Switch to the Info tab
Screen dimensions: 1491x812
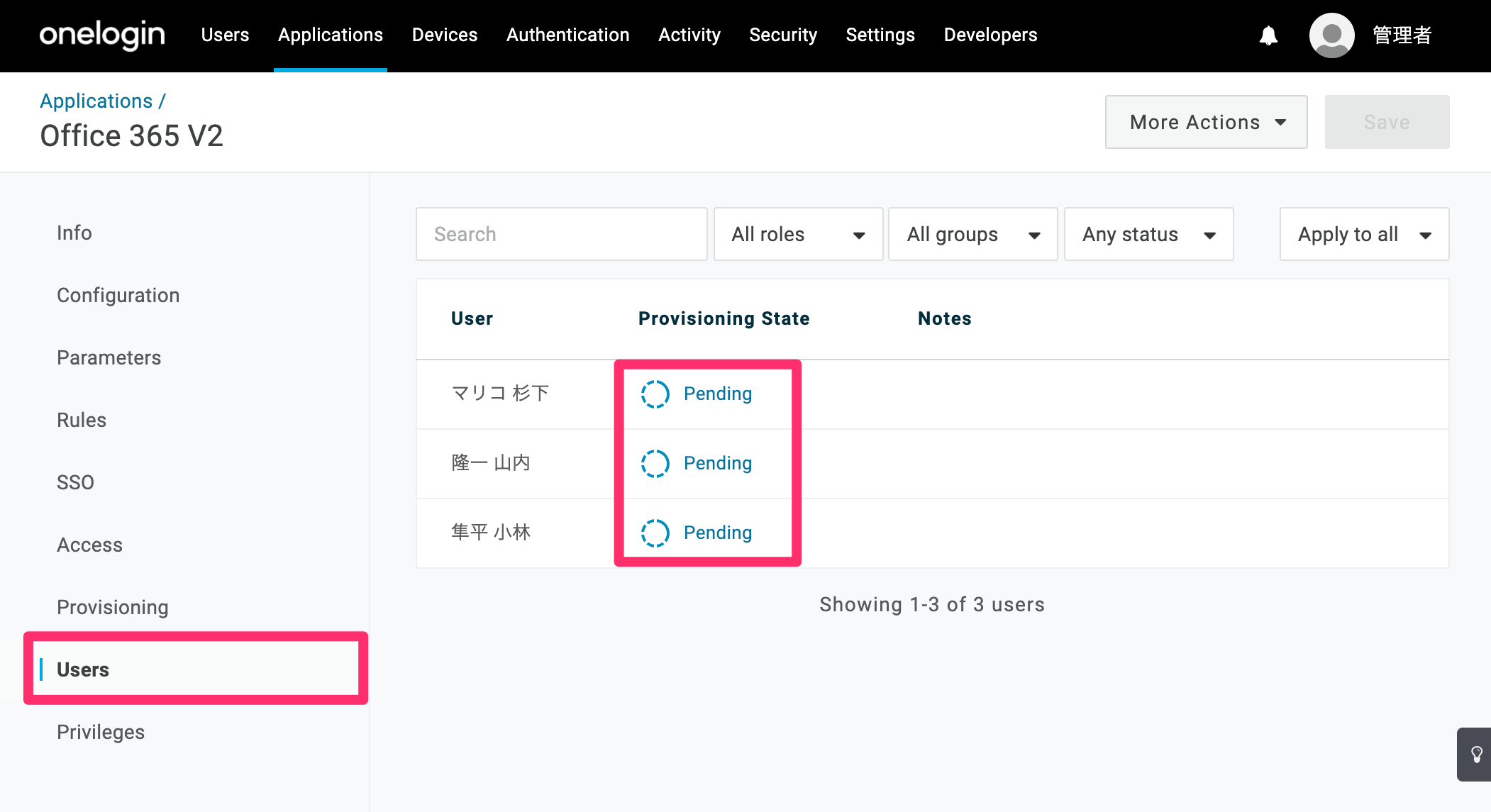tap(74, 233)
